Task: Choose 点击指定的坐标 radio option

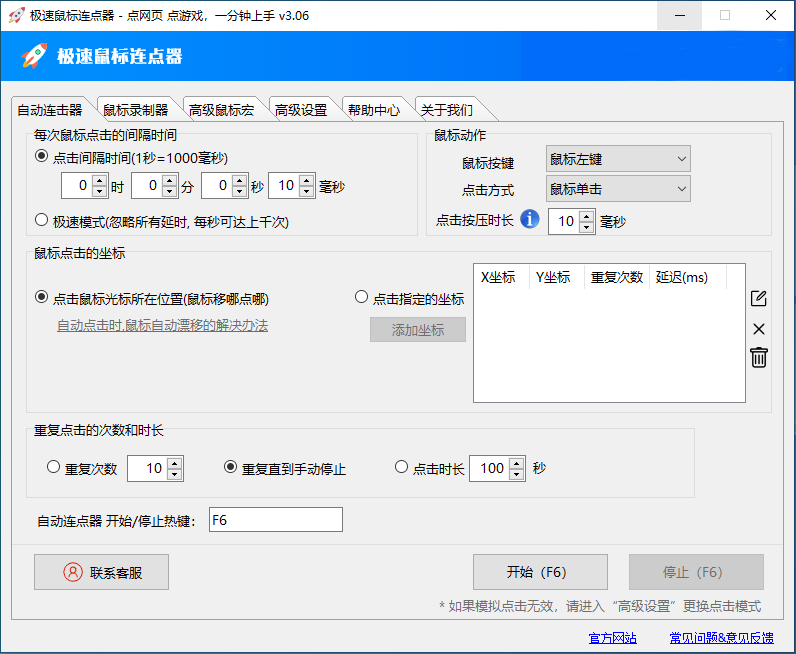Action: (362, 298)
